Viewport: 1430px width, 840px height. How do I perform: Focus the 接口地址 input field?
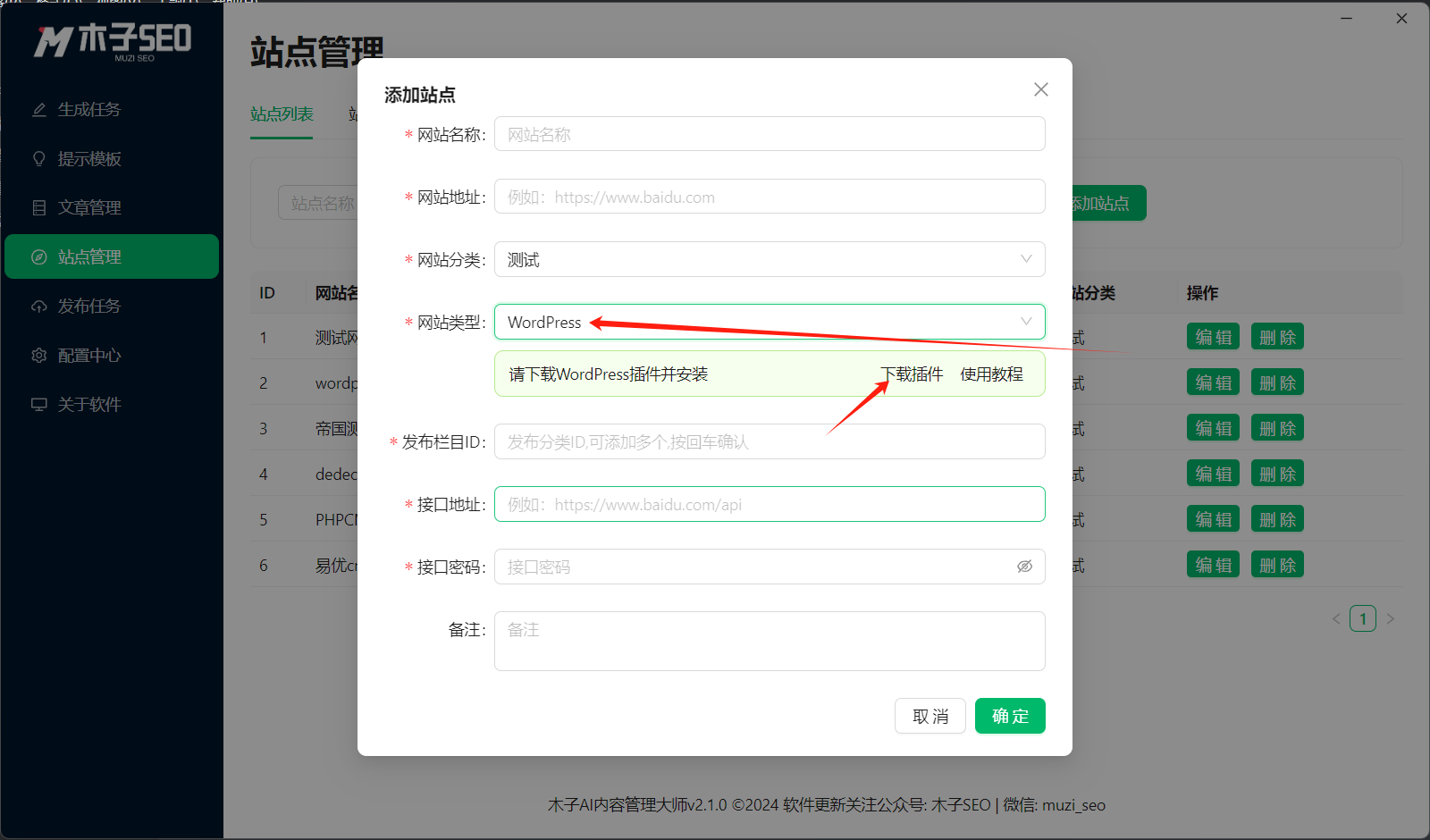[x=770, y=504]
